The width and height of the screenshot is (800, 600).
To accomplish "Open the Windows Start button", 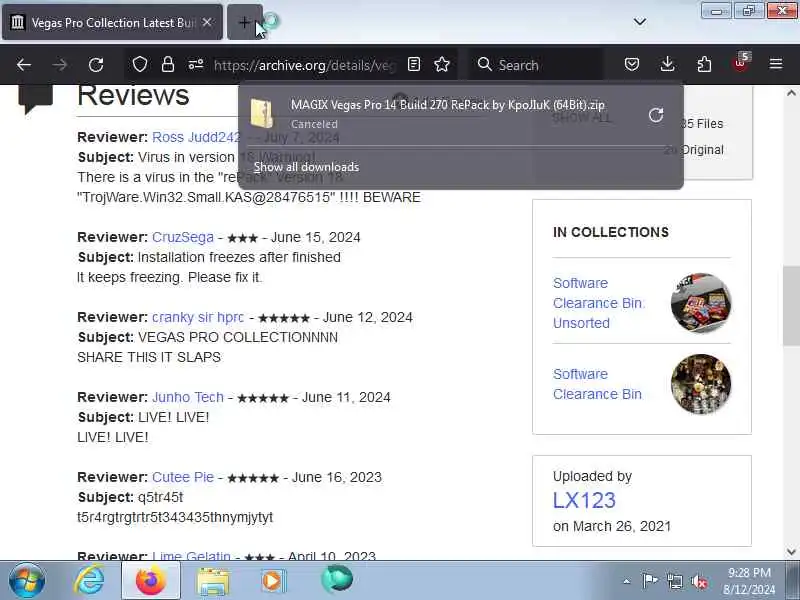I will [27, 580].
